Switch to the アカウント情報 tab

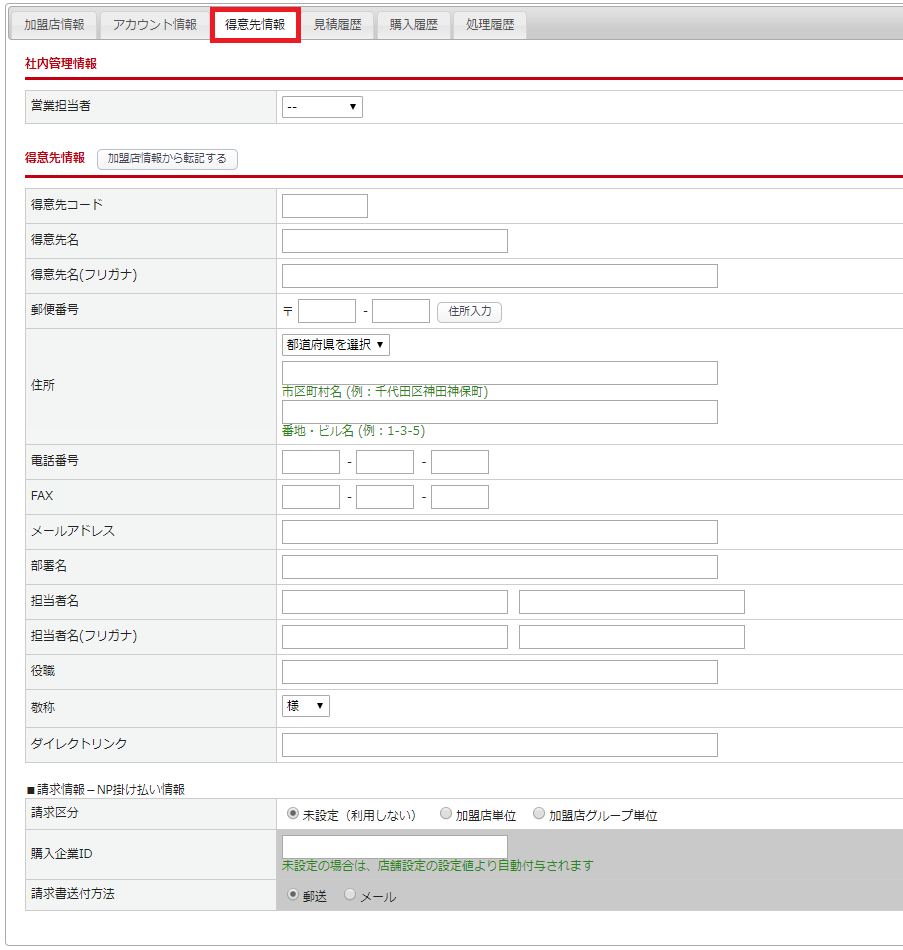click(154, 25)
